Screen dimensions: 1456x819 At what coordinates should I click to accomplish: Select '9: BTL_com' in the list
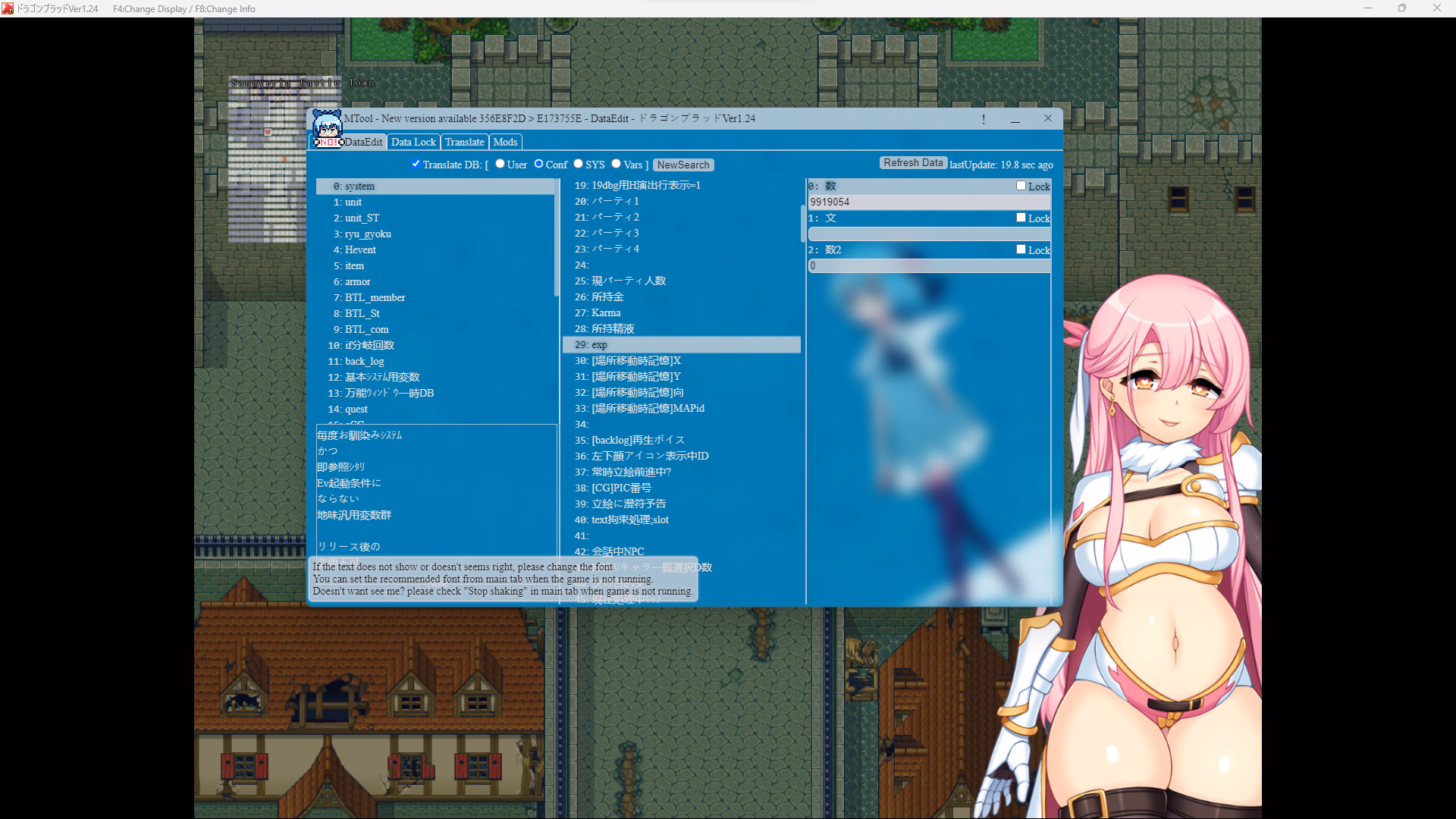[x=435, y=330]
